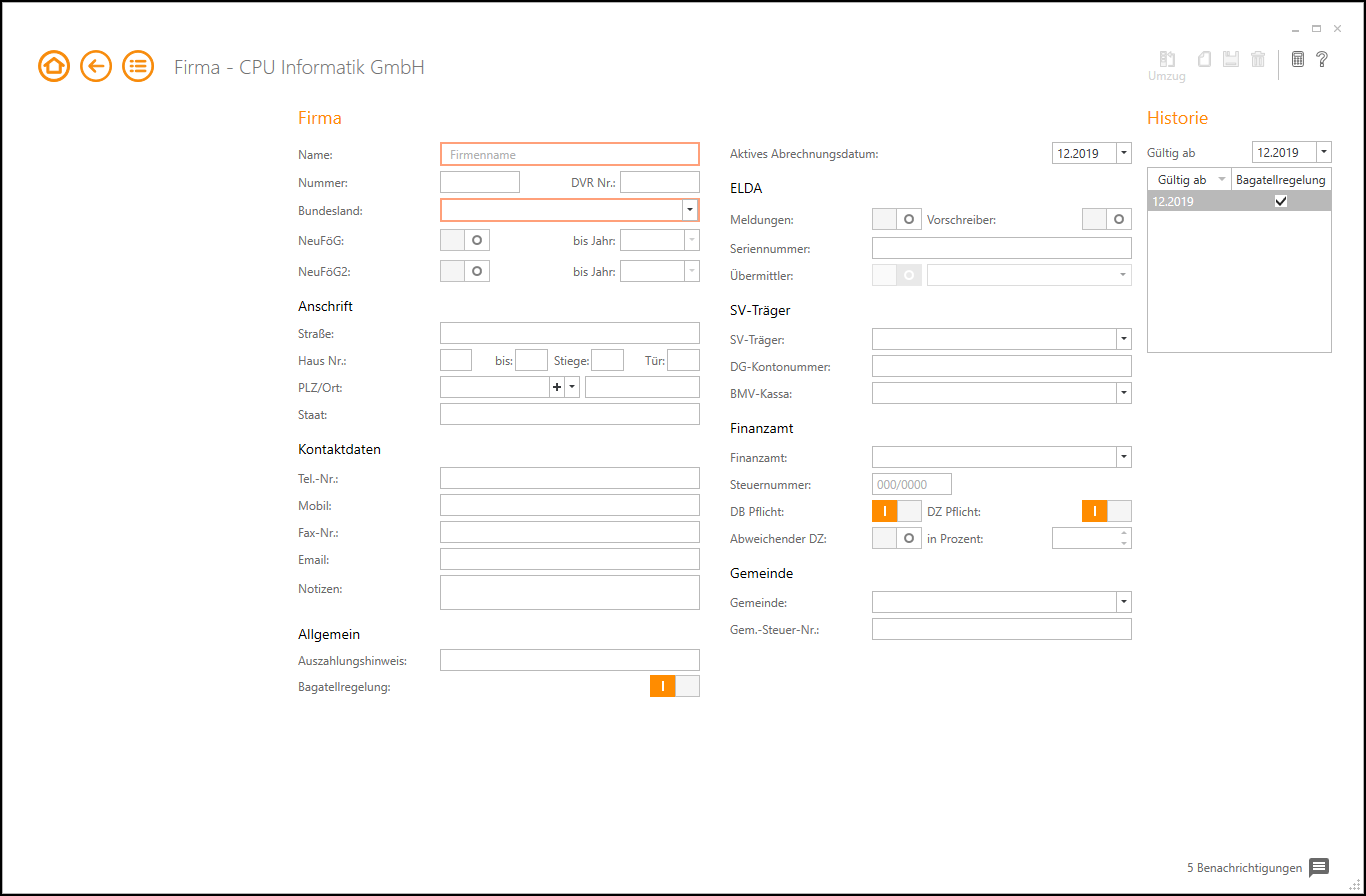Toggle Abweichender DZ switch
1366x896 pixels.
click(897, 538)
